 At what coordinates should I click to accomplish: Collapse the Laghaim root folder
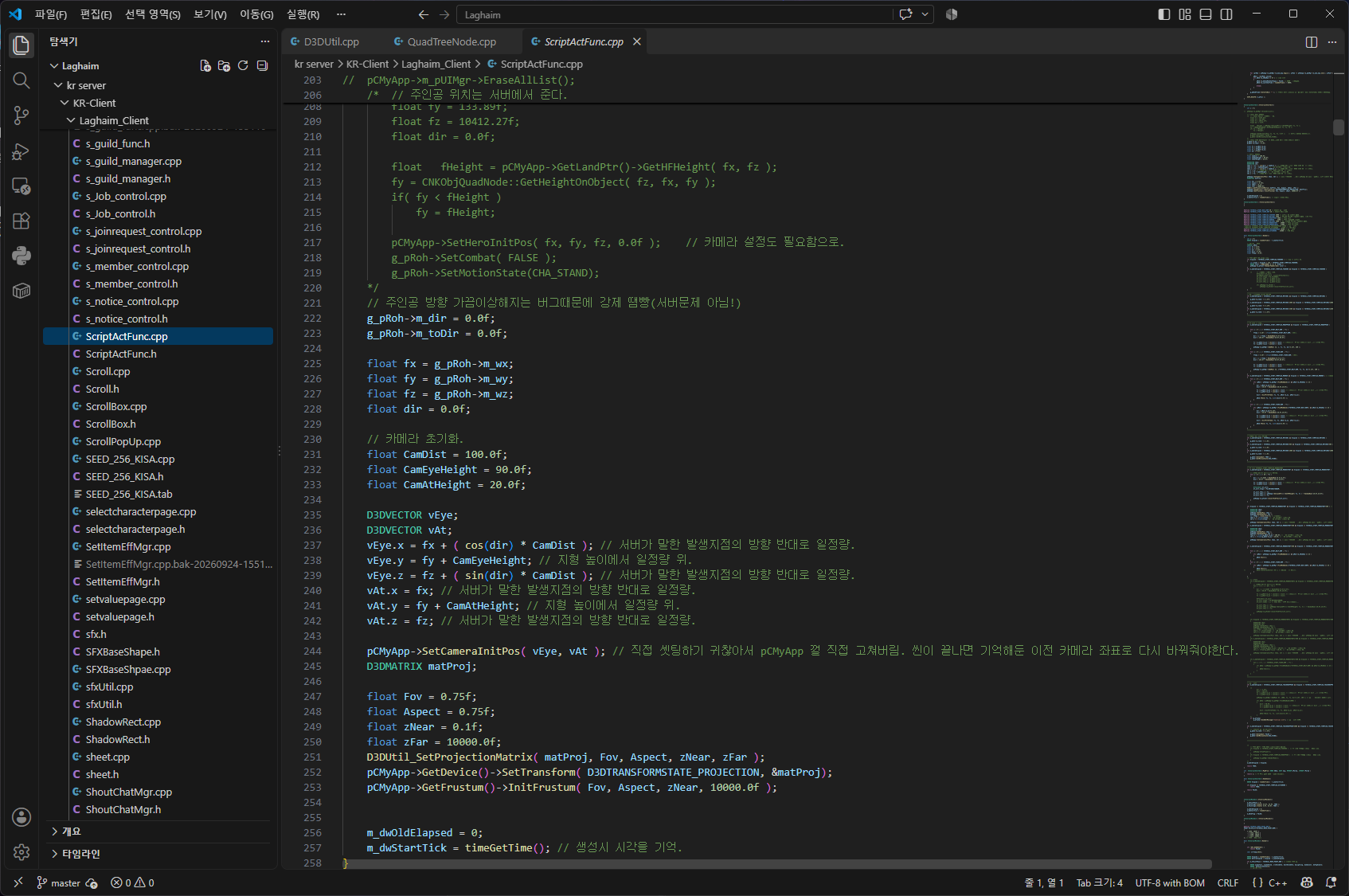coord(54,66)
